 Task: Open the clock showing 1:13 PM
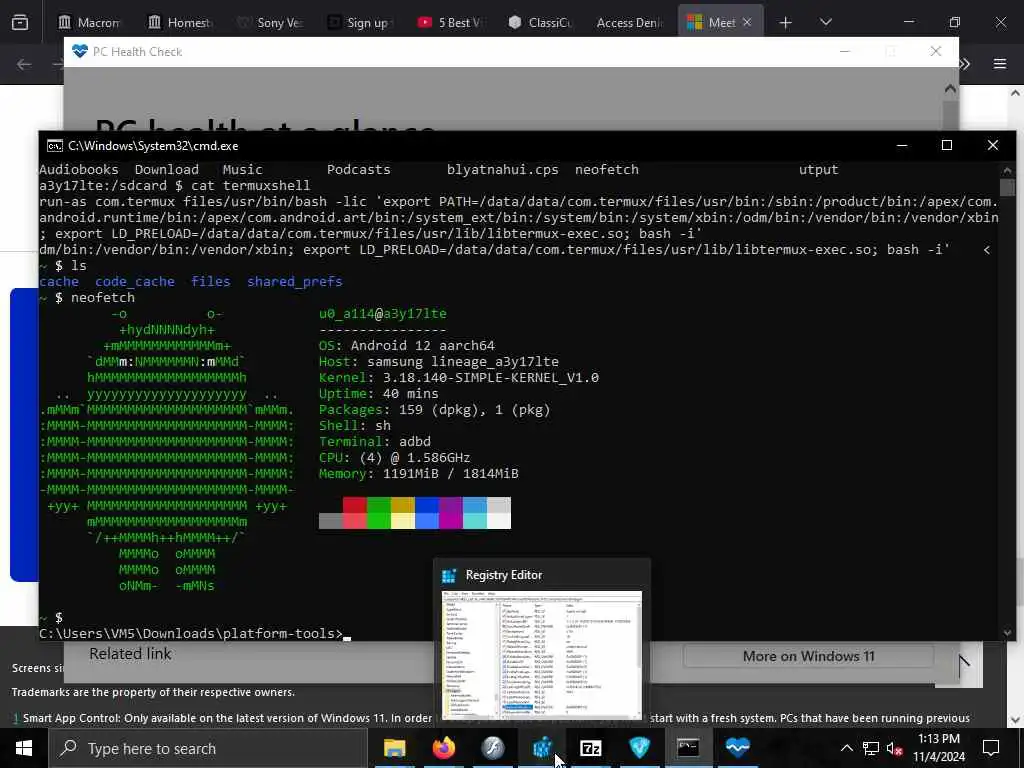click(939, 748)
